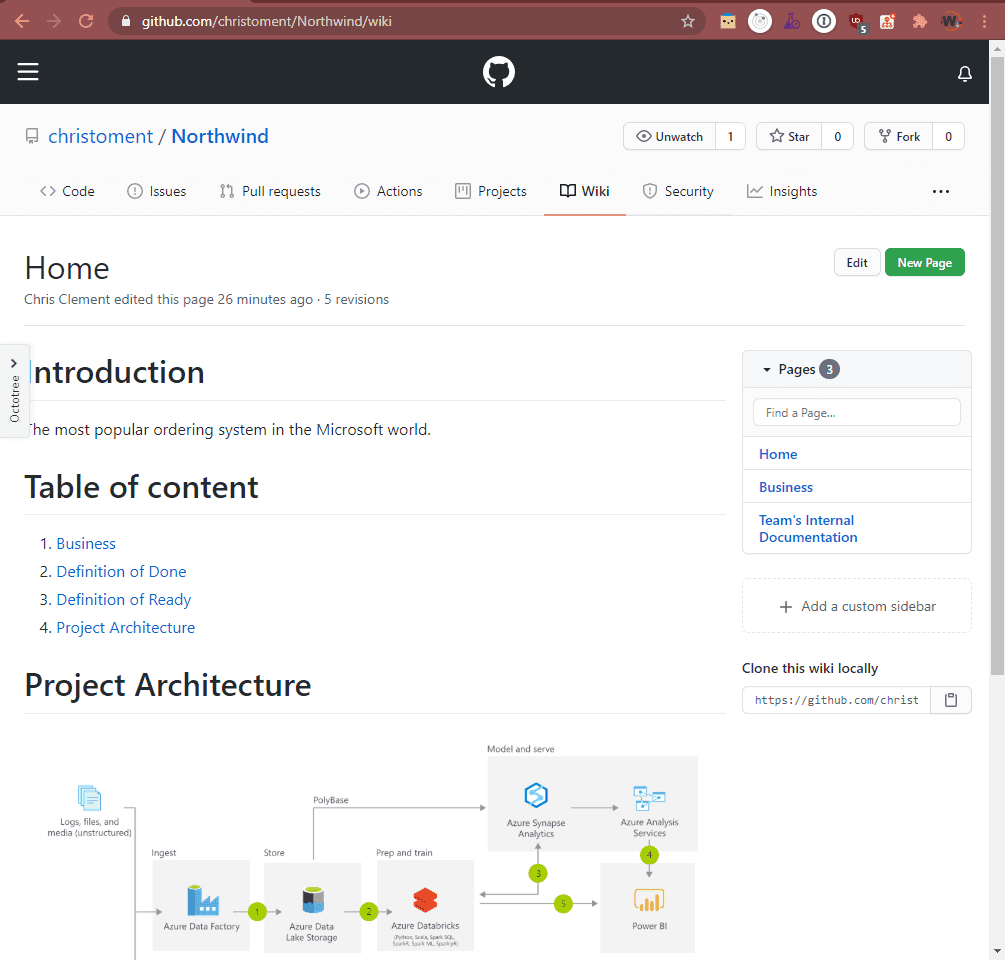Expand the Octotree sidebar panel
The image size is (1005, 960).
(14, 390)
